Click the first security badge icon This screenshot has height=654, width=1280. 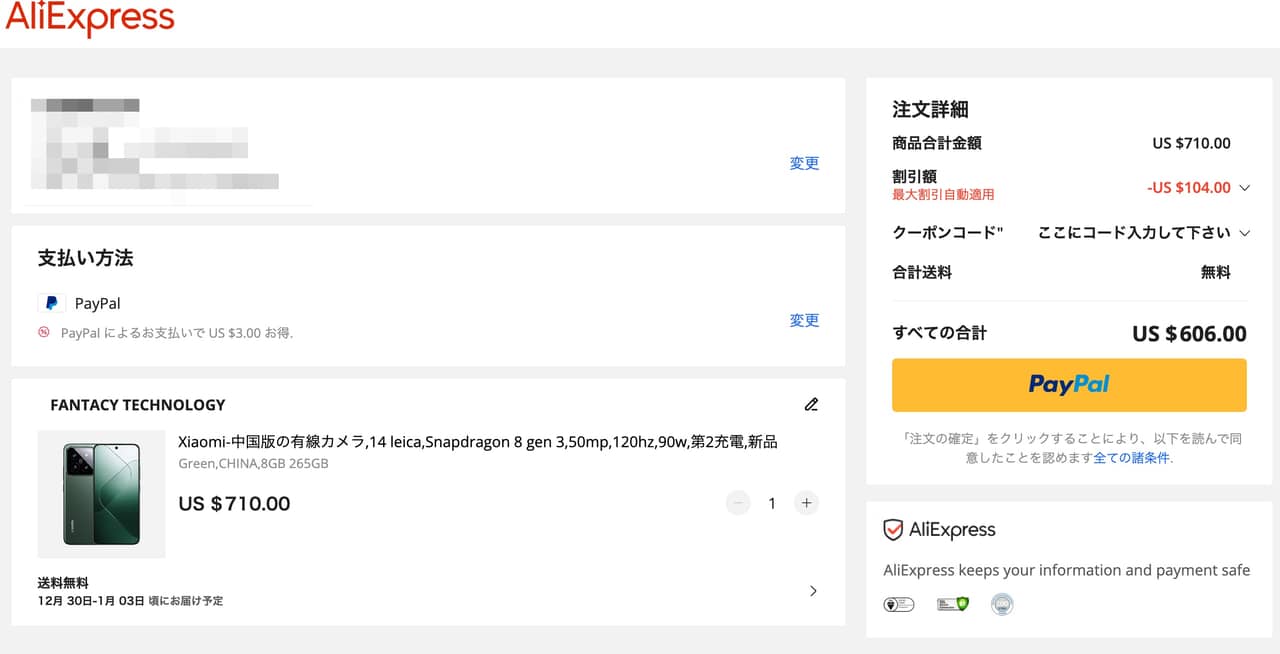(x=899, y=604)
